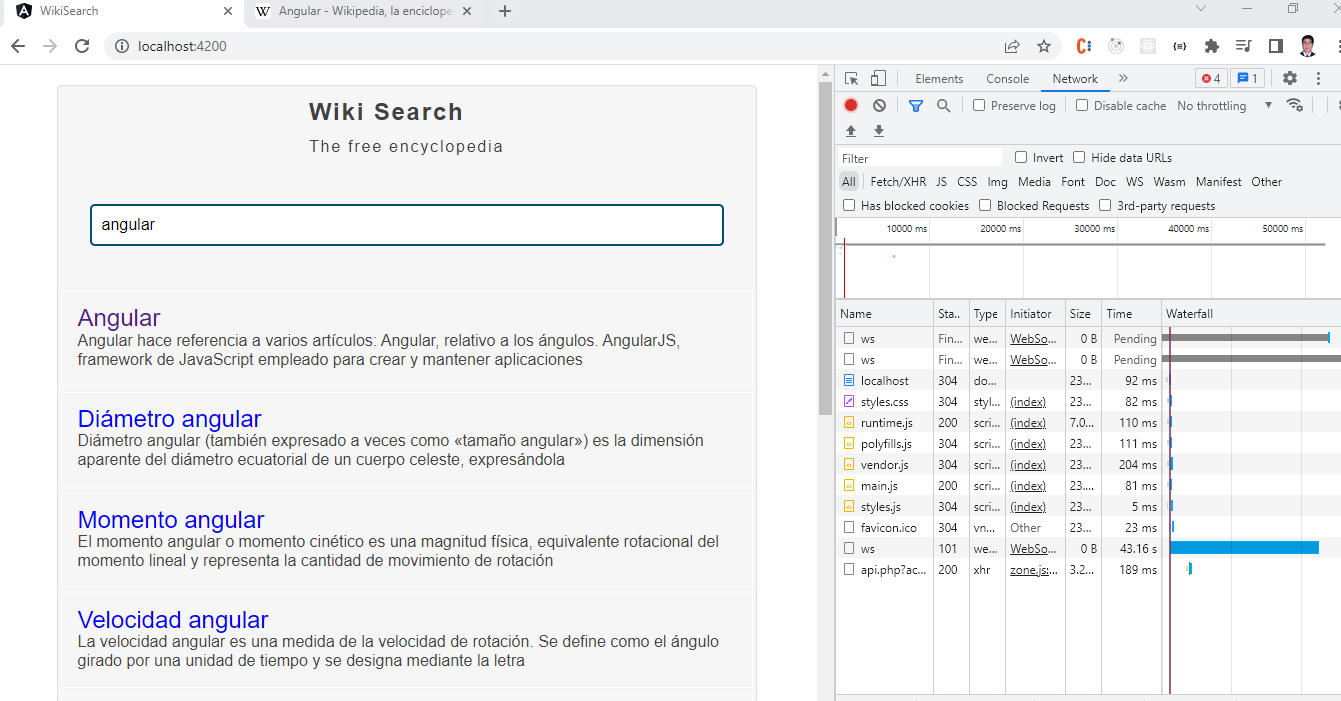1341x701 pixels.
Task: Open DevTools settings gear
Action: click(1289, 78)
